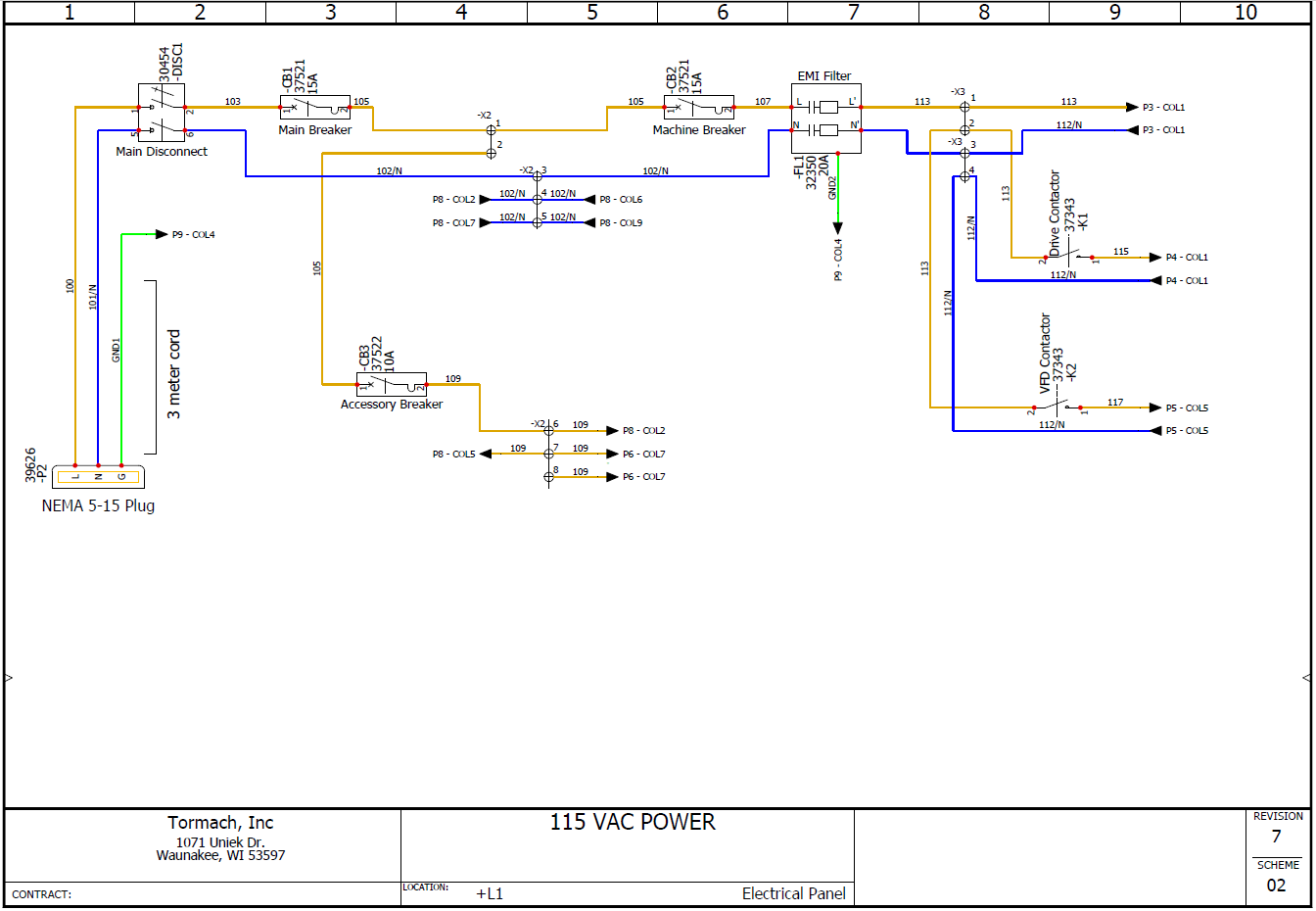Click the CB3 Accessory Breaker symbol
1316x911 pixels.
click(392, 382)
